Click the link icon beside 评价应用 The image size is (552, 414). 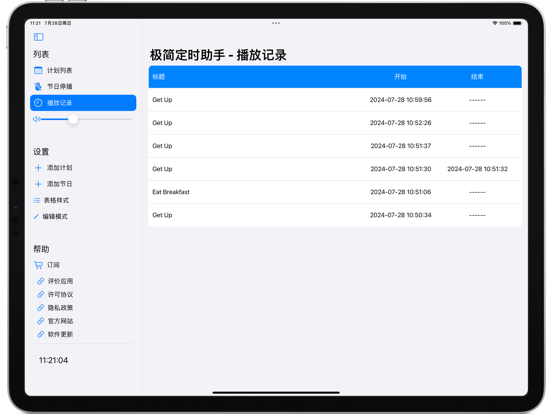click(x=40, y=281)
